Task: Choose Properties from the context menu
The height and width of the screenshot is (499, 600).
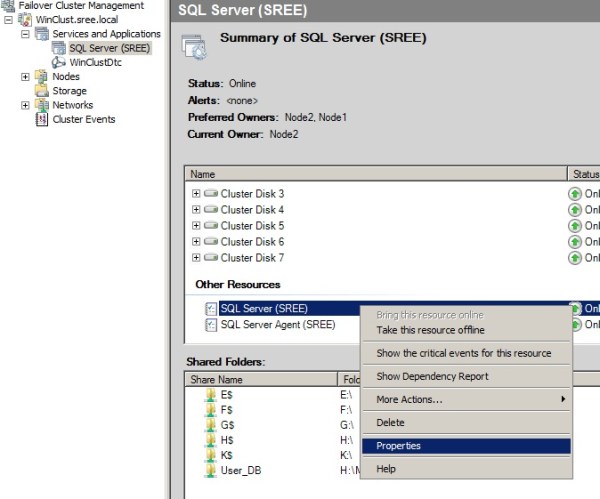Action: (x=398, y=446)
